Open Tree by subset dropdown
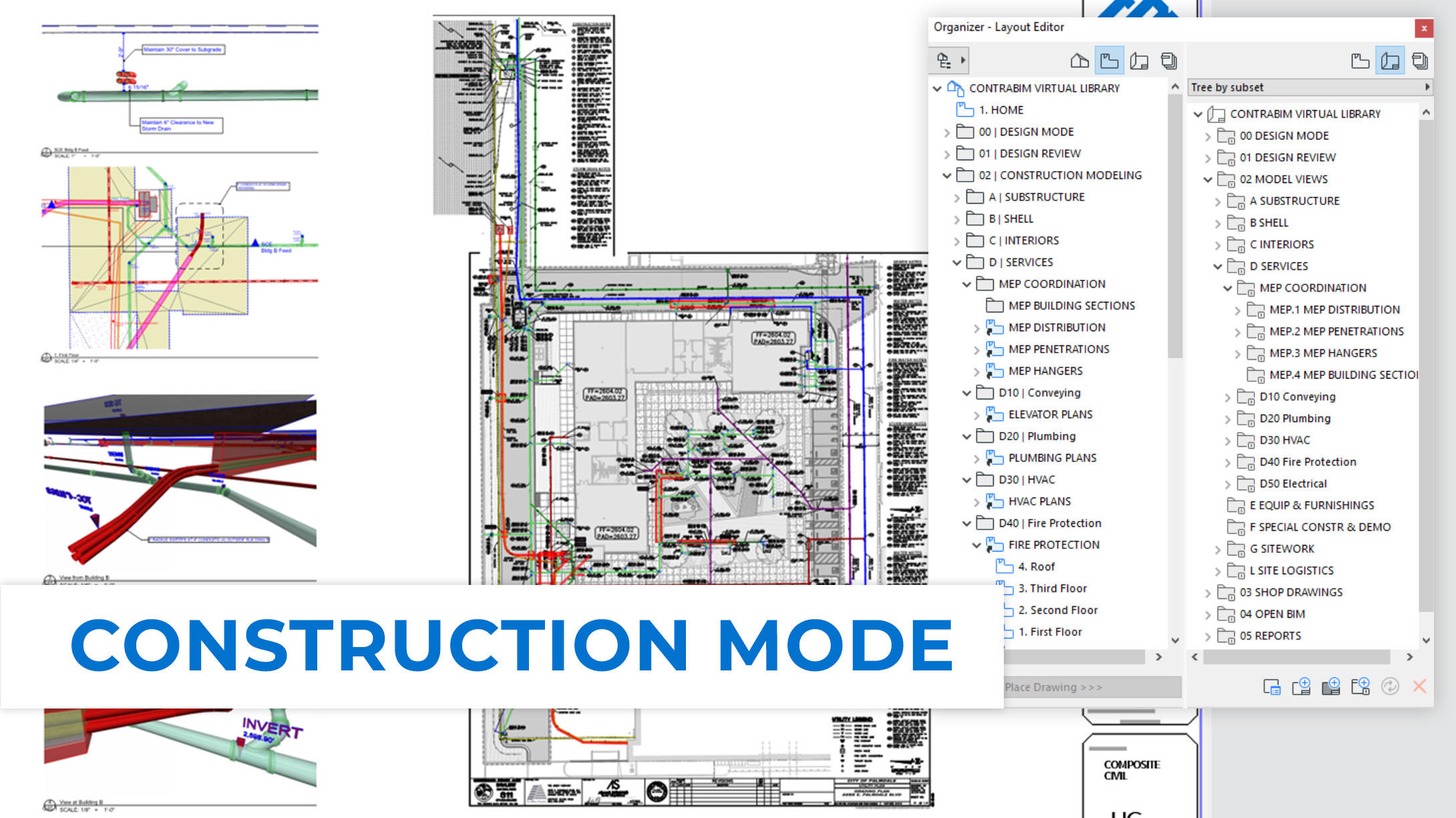1456x818 pixels. click(x=1310, y=87)
